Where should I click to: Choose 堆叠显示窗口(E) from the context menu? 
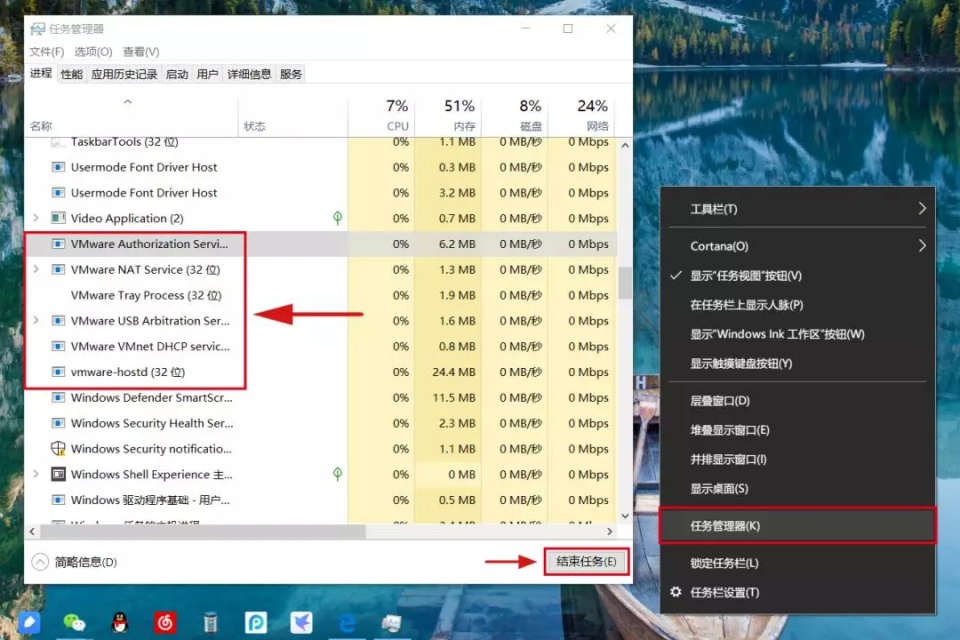798,430
